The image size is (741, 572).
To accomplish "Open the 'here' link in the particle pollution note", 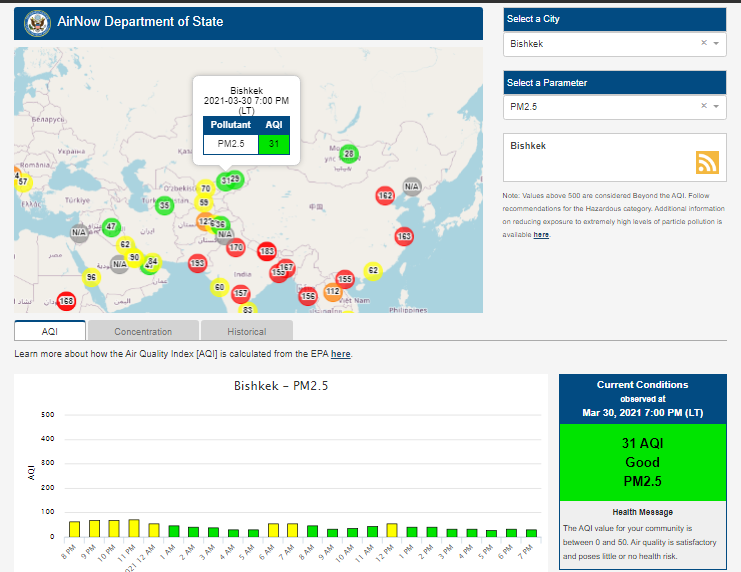I will tap(541, 235).
